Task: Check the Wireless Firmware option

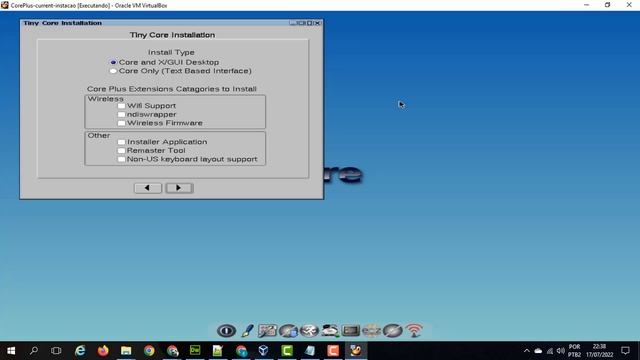Action: 121,123
